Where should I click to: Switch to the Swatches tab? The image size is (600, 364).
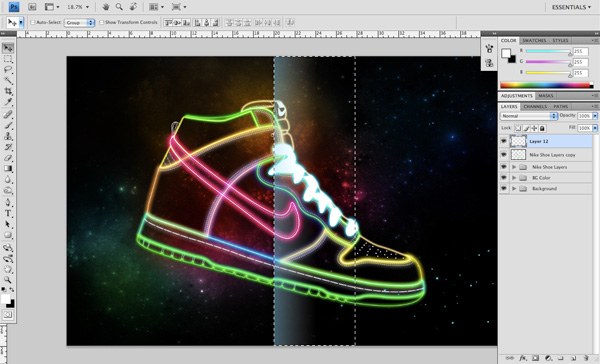tap(534, 41)
